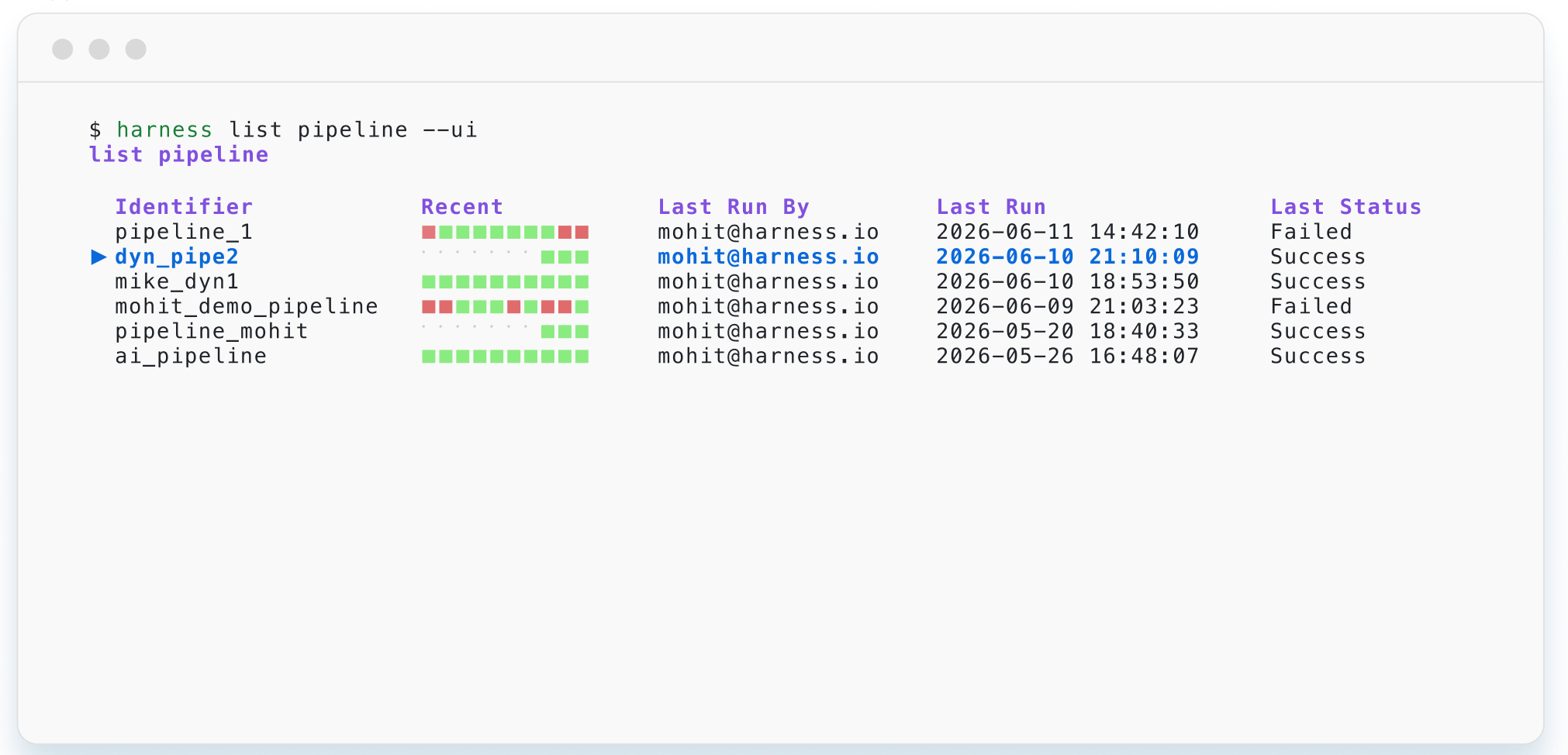Image resolution: width=1568 pixels, height=755 pixels.
Task: Click the recent runs bar for dyn_pipe2
Action: 506,257
